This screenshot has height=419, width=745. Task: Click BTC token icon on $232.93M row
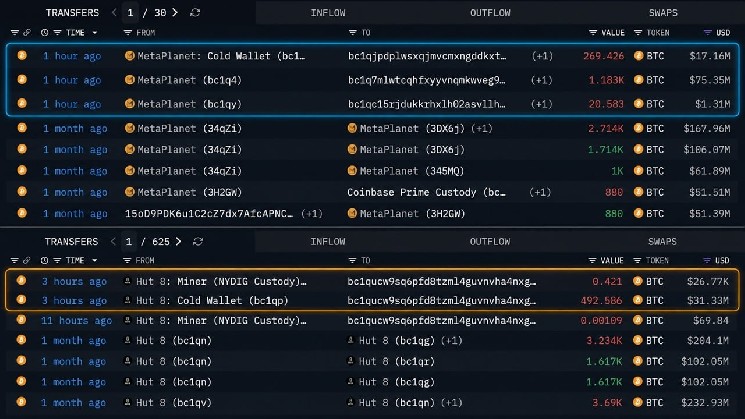tap(638, 402)
